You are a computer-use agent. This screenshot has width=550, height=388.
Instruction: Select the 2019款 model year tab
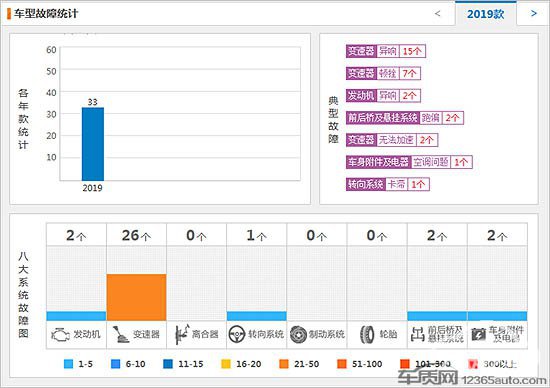(x=485, y=14)
